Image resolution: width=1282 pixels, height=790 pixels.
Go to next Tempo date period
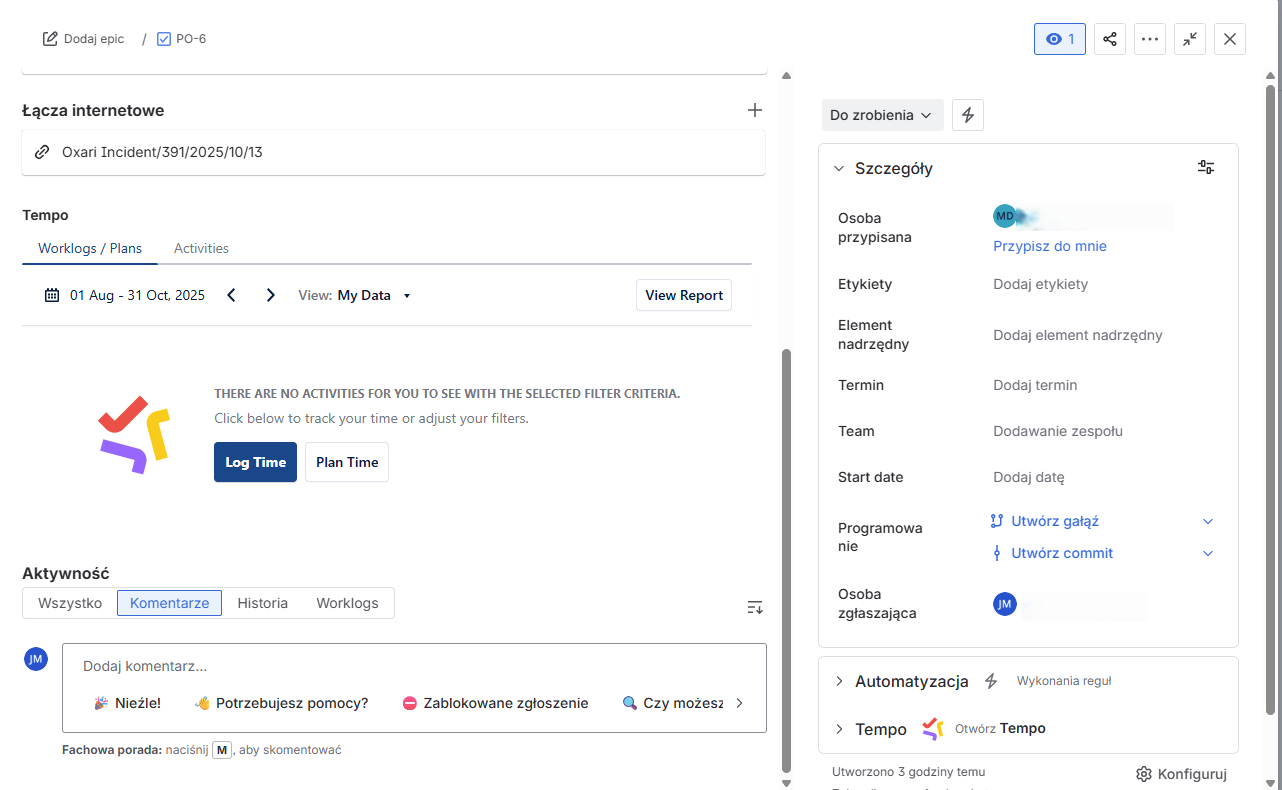[270, 295]
